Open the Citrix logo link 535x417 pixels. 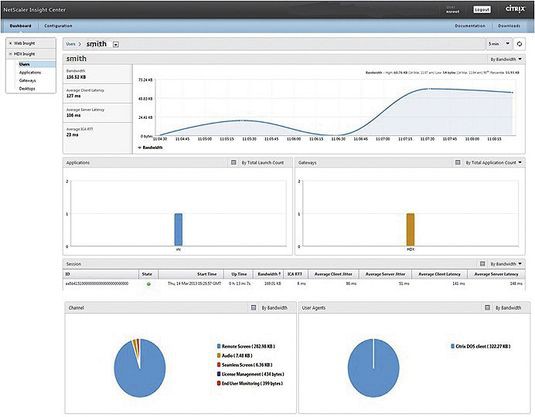[515, 9]
